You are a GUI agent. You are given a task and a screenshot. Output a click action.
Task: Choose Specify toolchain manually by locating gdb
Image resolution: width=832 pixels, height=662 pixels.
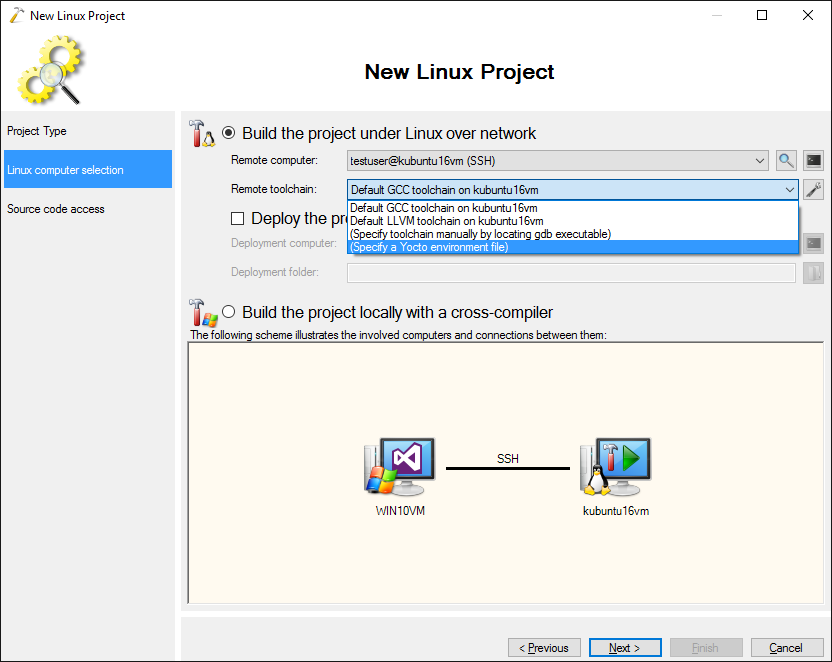[x=573, y=234]
